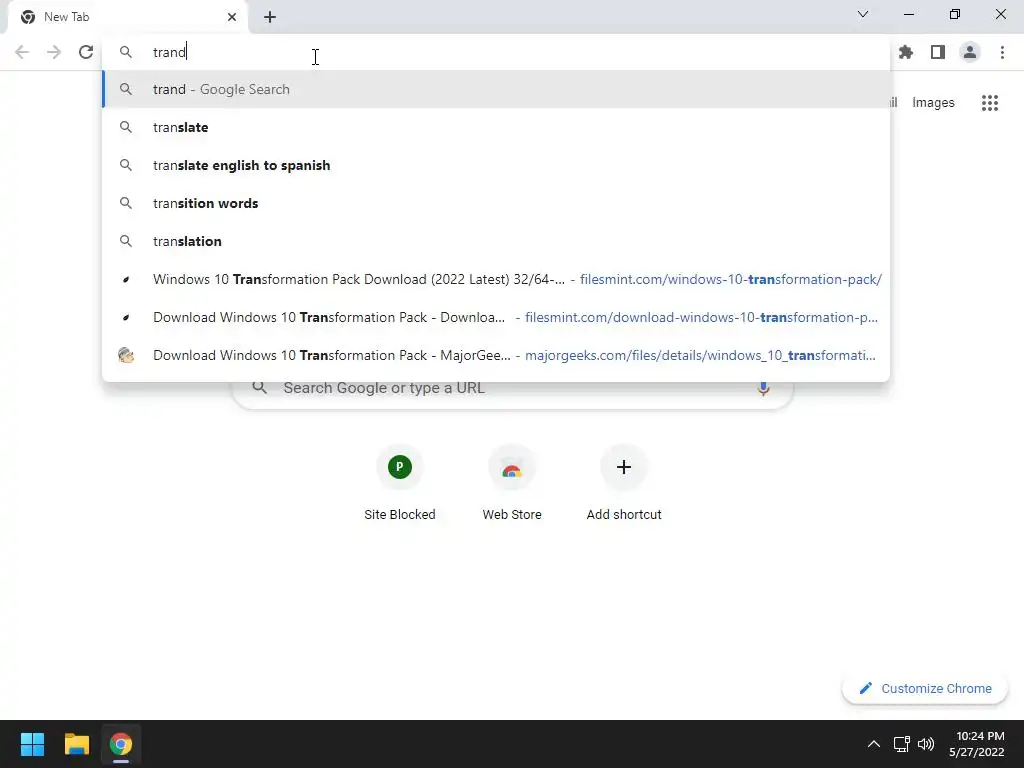Open the filesmint.com/download-windows-10 suggestion
Viewport: 1024px width, 768px height.
[496, 317]
